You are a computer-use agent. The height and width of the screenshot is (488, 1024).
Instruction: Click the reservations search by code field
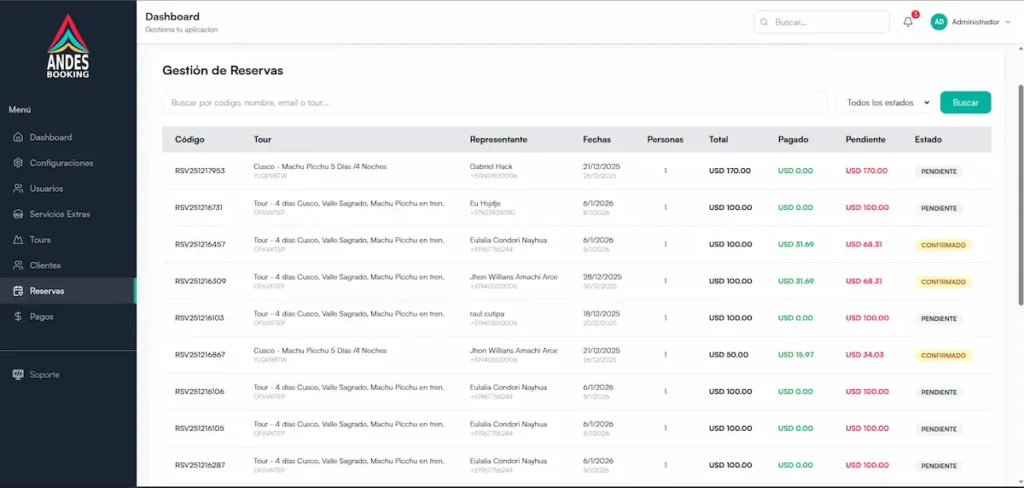coord(494,103)
